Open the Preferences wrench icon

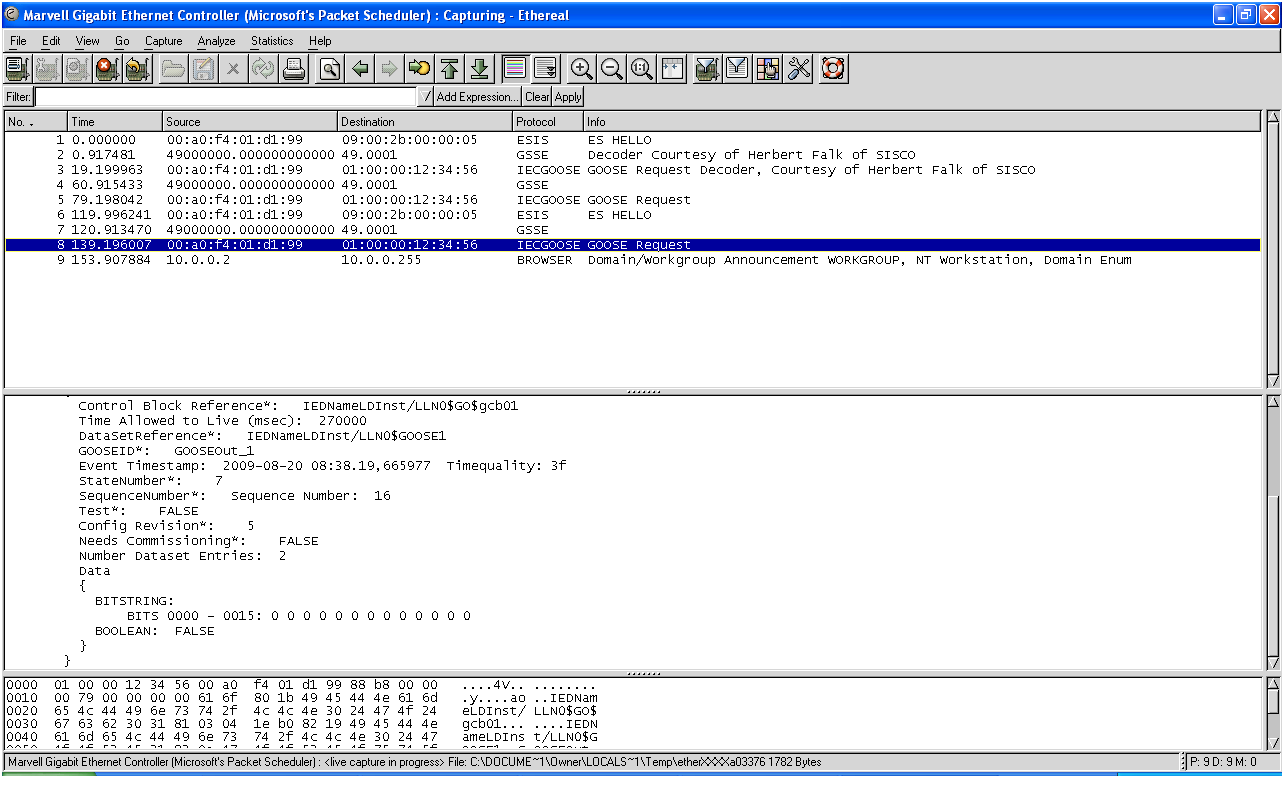click(x=799, y=69)
